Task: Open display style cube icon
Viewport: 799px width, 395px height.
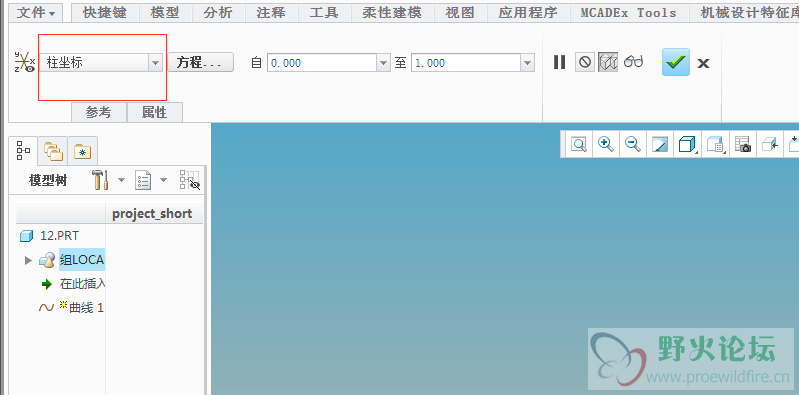Action: tap(687, 145)
